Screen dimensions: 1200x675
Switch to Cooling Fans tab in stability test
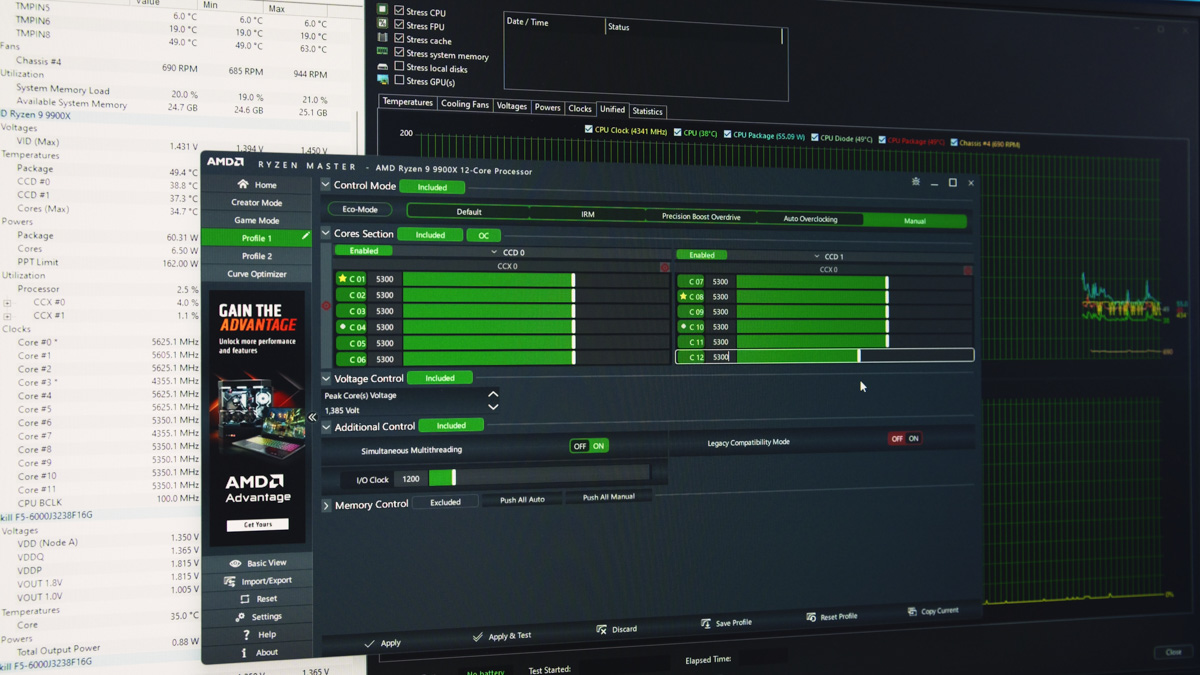(465, 104)
